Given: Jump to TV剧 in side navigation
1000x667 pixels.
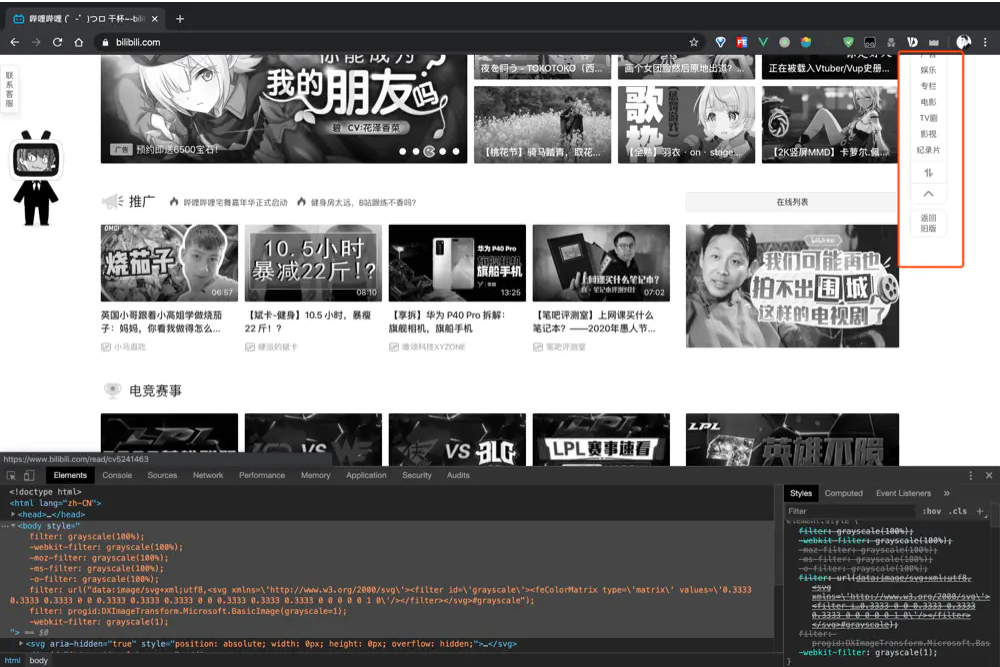Looking at the screenshot, I should (x=928, y=118).
